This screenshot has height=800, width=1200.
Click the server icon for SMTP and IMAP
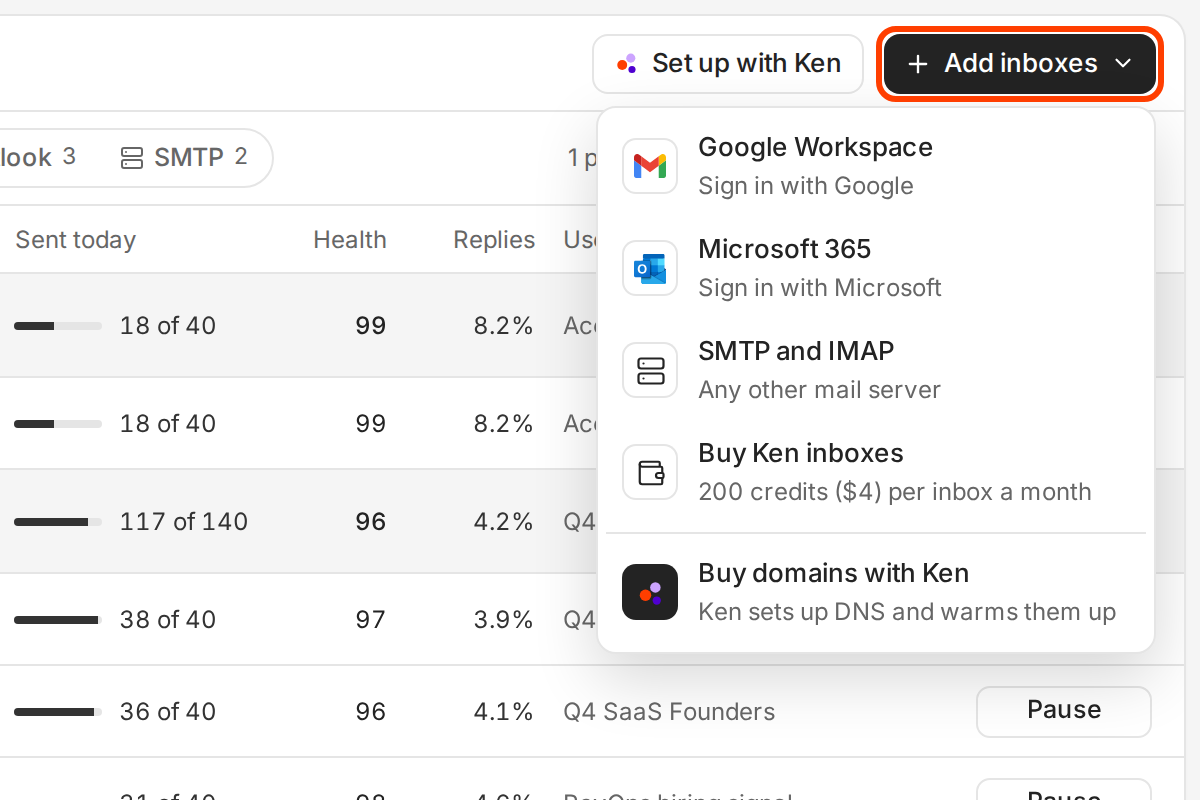pyautogui.click(x=650, y=370)
